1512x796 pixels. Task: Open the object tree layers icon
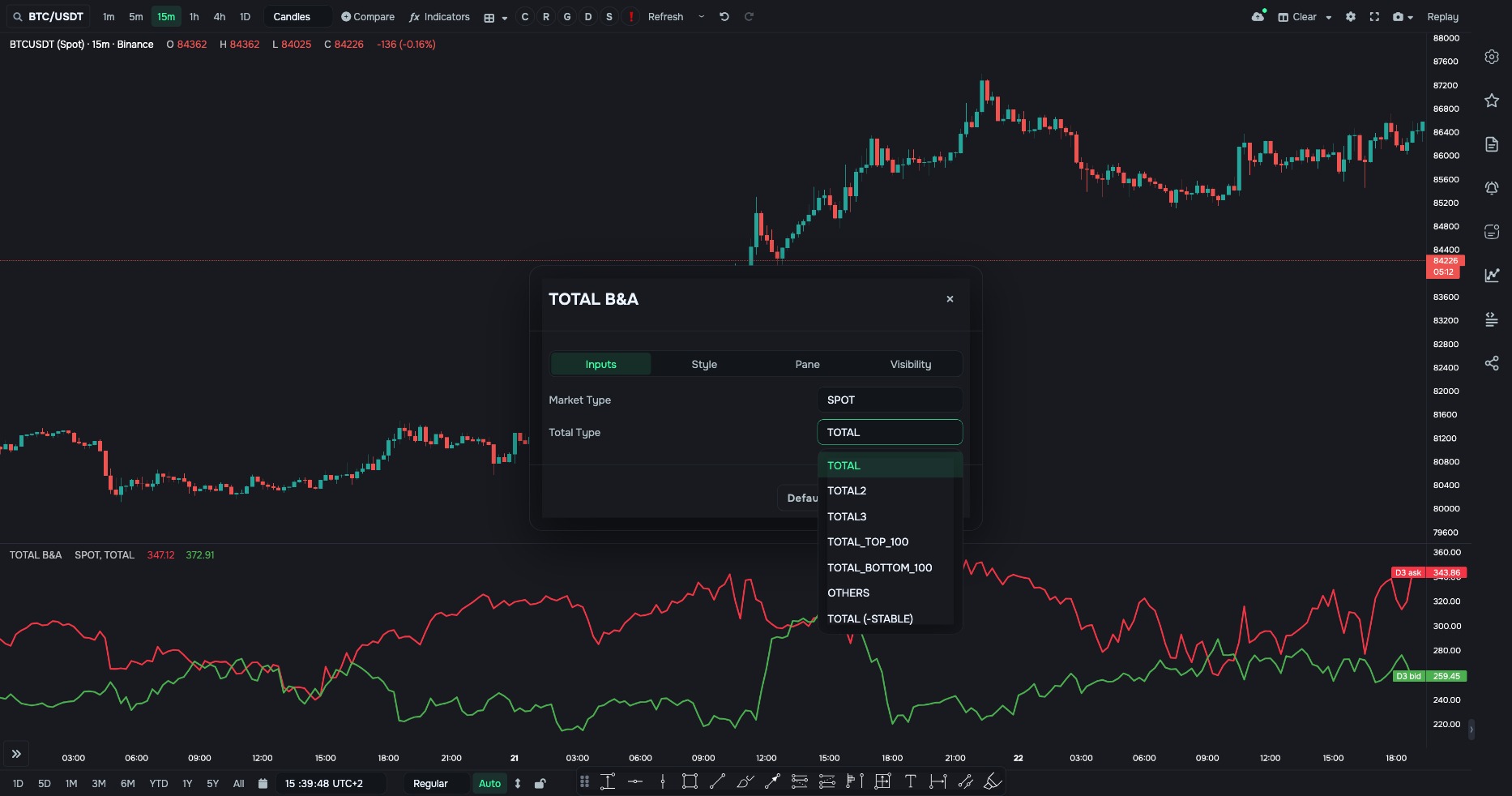pos(1492,319)
